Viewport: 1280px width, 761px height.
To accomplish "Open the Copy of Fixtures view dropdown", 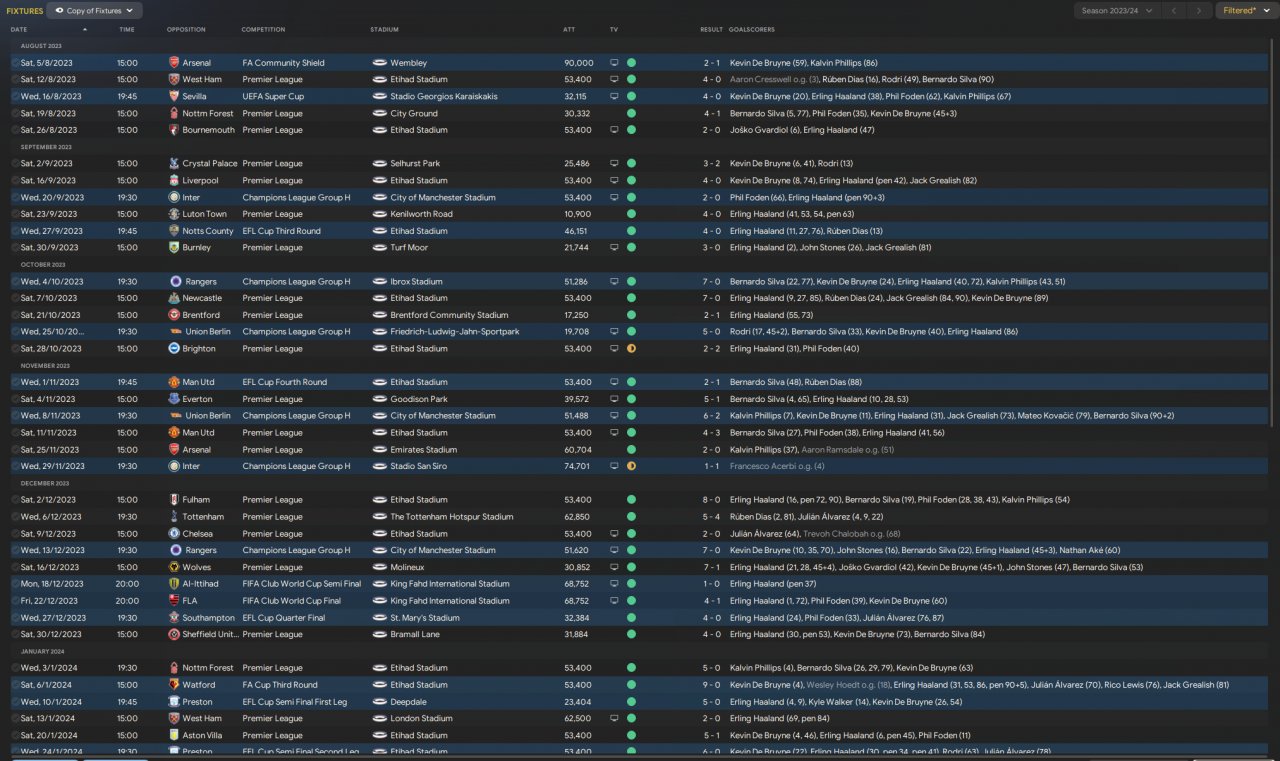I will click(x=95, y=10).
